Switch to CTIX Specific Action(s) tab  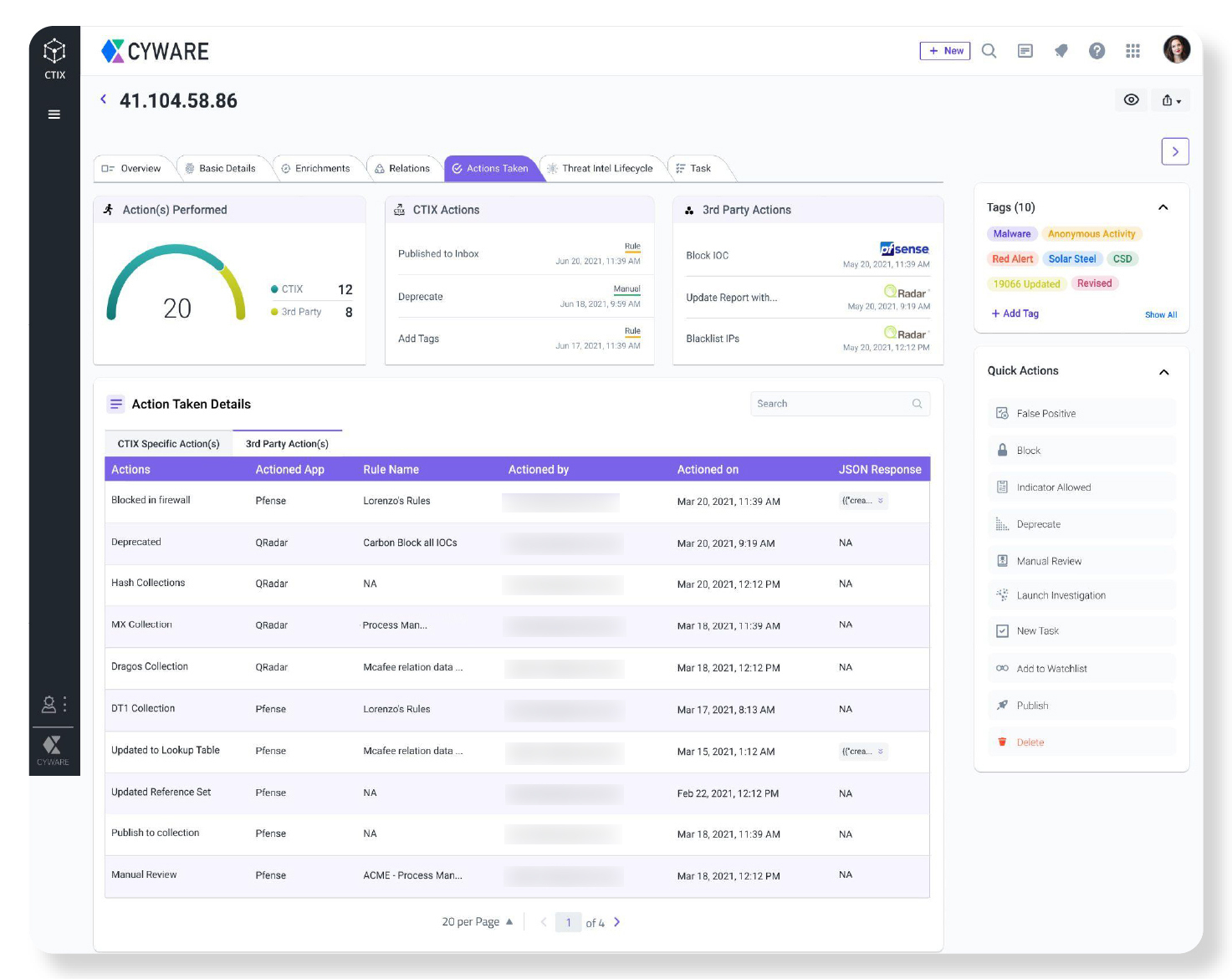point(169,444)
